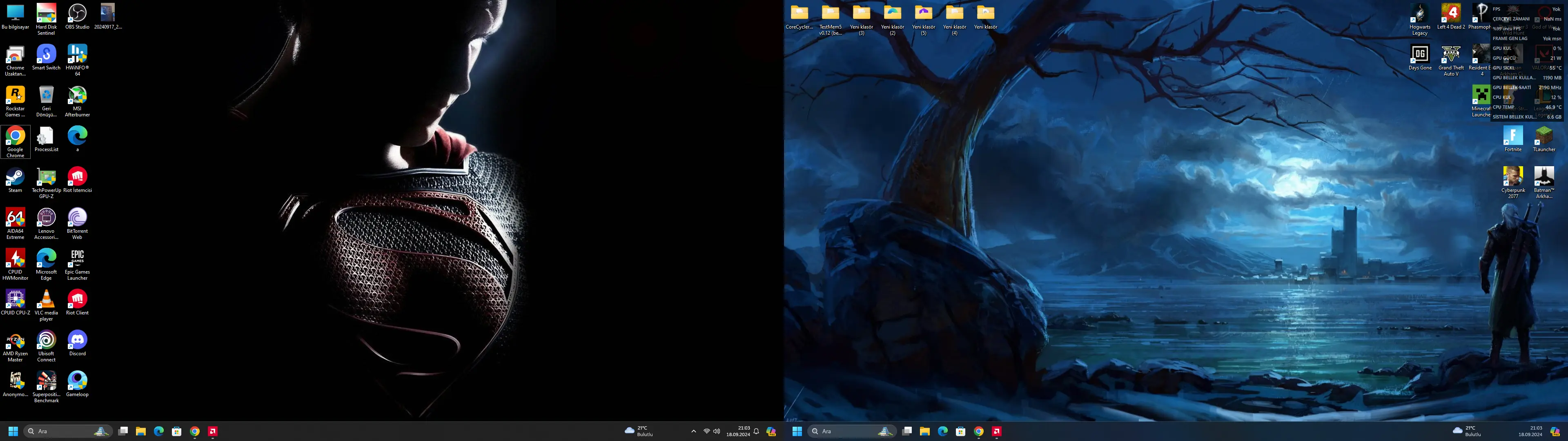The image size is (1568, 441).
Task: Select the Edge shortcut named "a"
Action: coord(77,140)
